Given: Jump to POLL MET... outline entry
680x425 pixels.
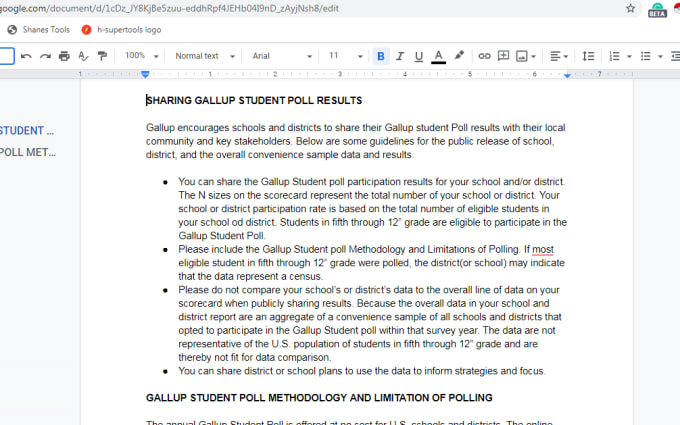Looking at the screenshot, I should click(28, 152).
